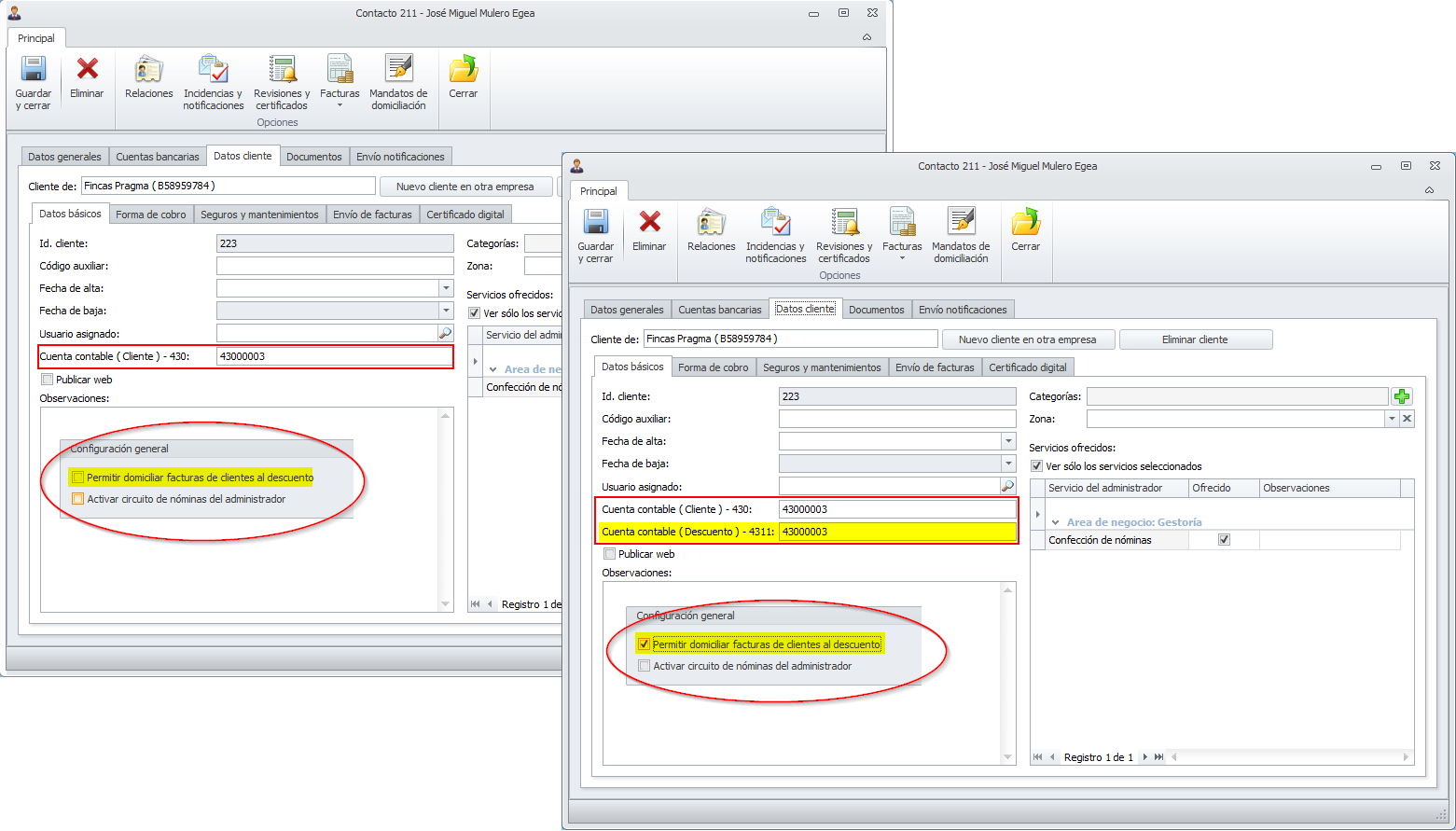1456x831 pixels.
Task: Click Nuevo cliente en otra empresa in back window
Action: pos(465,187)
